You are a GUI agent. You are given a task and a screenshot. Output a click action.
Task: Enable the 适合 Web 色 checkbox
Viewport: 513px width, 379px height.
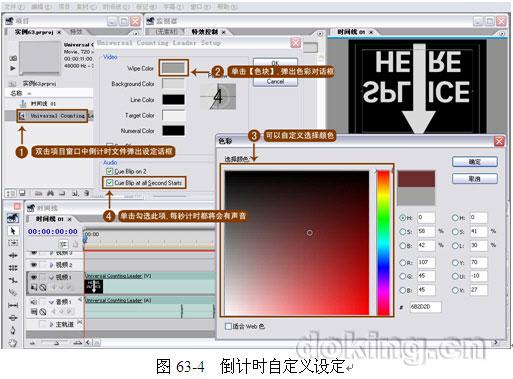click(x=228, y=326)
